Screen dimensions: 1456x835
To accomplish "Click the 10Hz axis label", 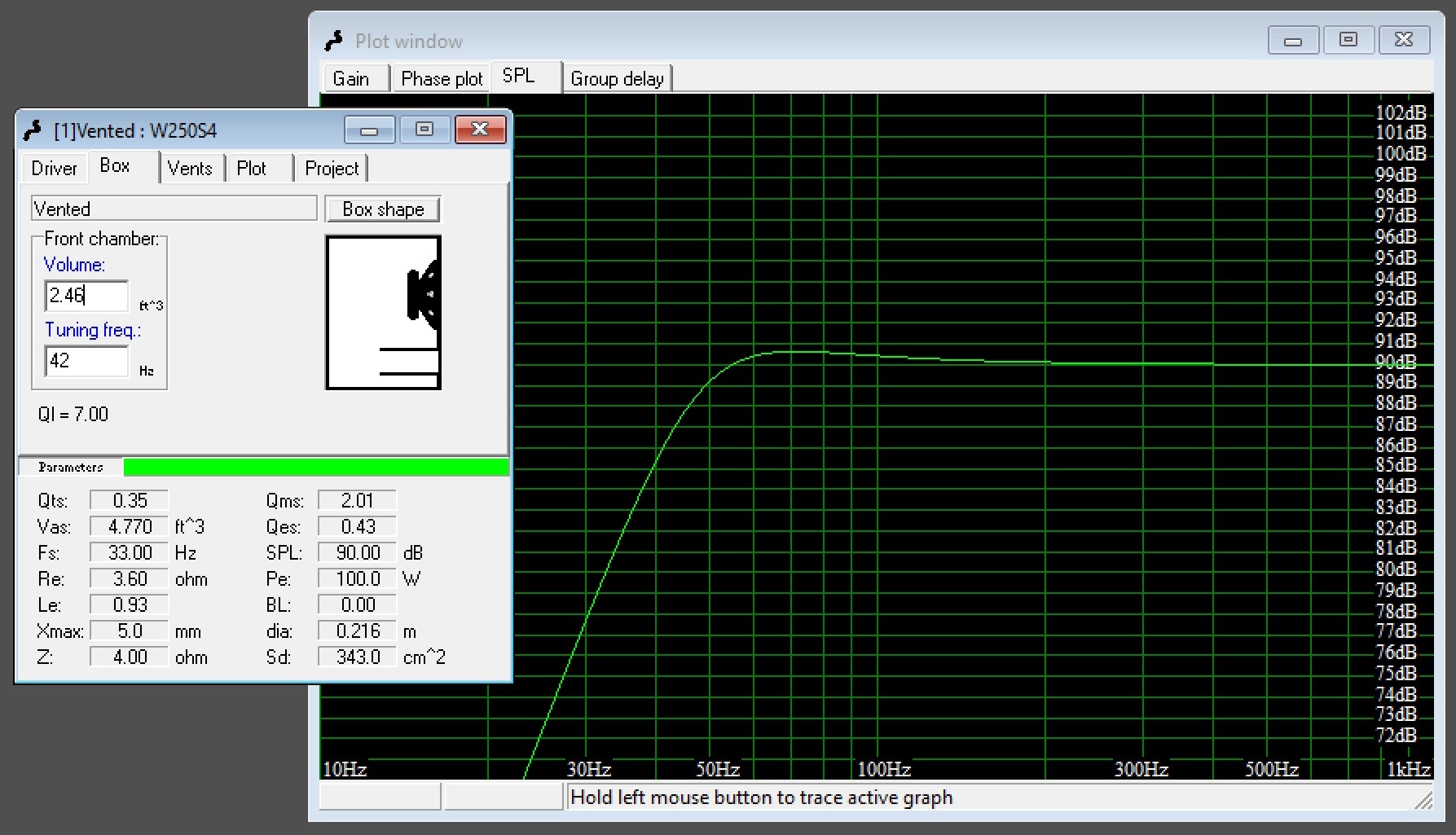I will (x=345, y=769).
